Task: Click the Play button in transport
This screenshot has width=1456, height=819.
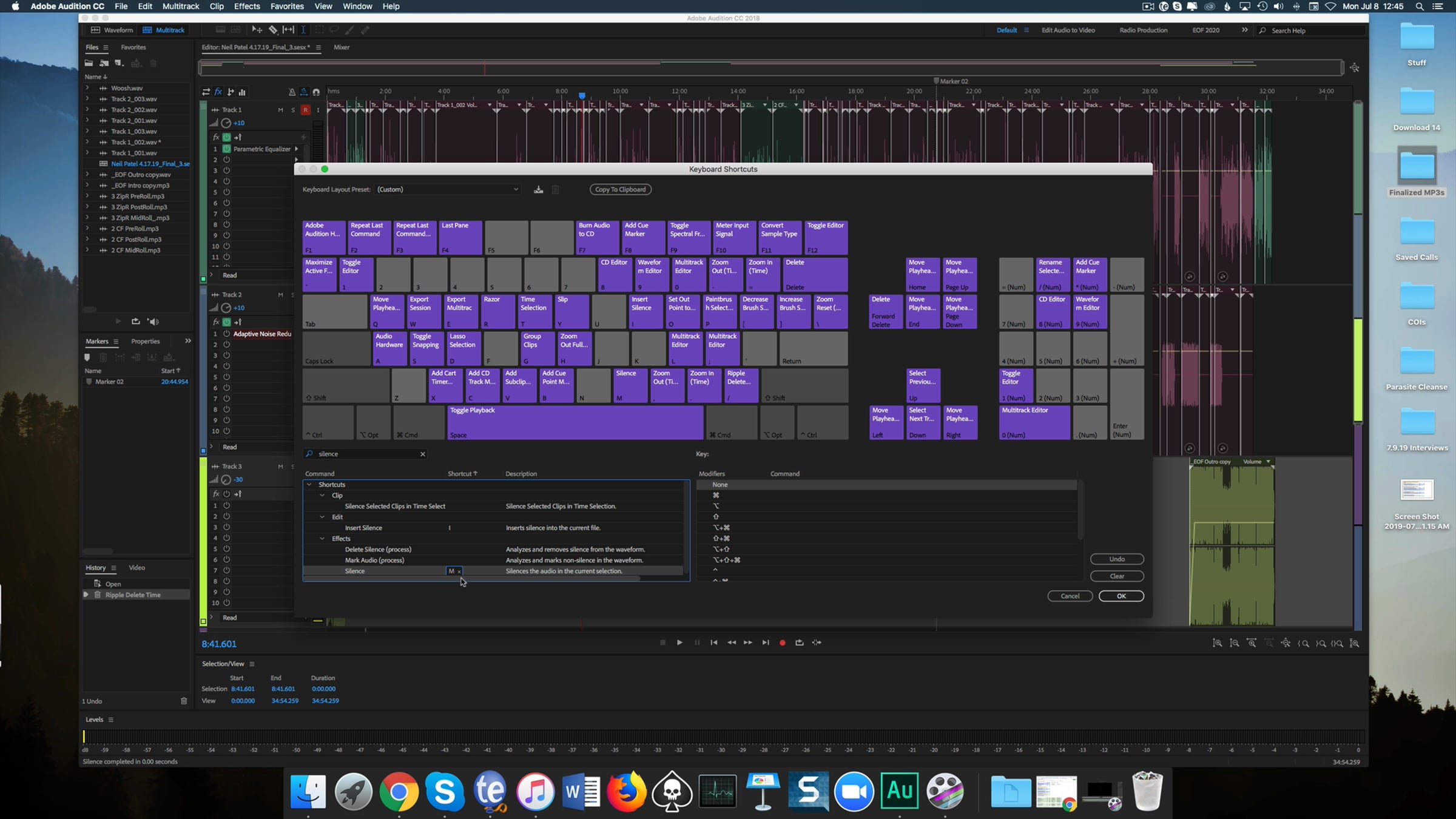Action: (x=679, y=642)
